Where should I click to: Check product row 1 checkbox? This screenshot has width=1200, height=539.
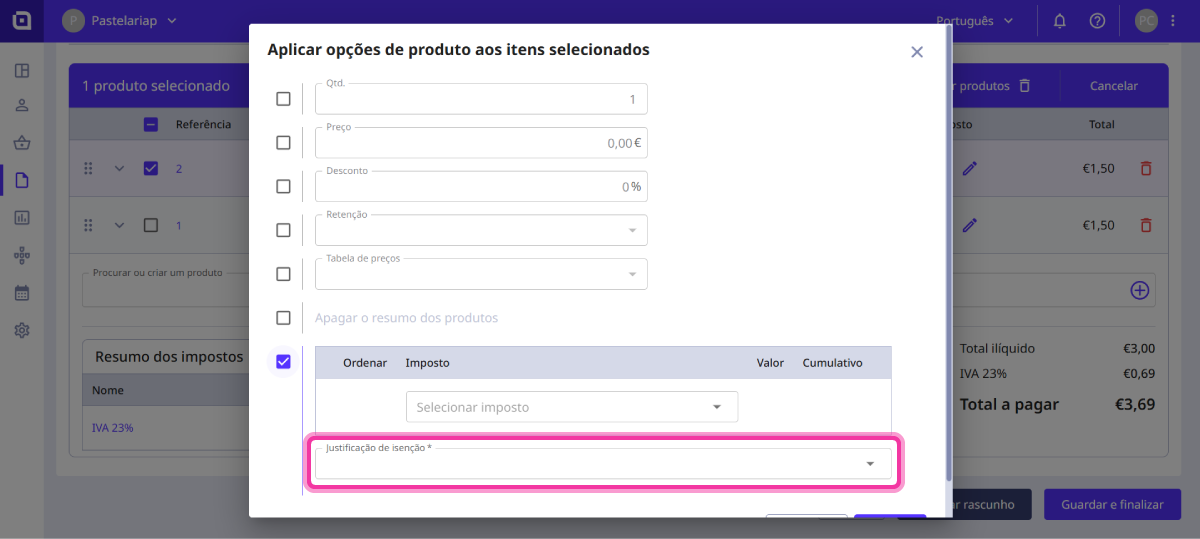pyautogui.click(x=151, y=225)
